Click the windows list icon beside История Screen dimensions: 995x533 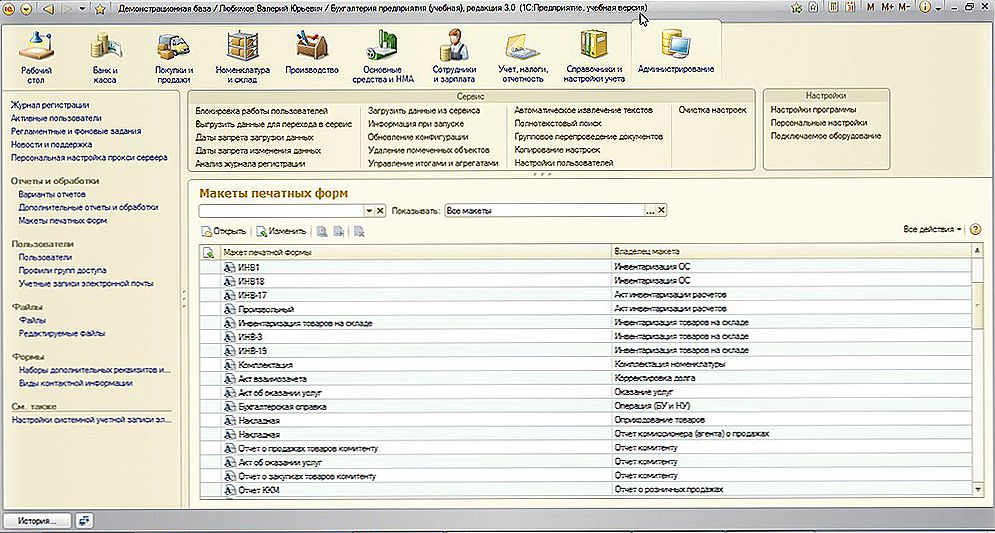point(84,520)
